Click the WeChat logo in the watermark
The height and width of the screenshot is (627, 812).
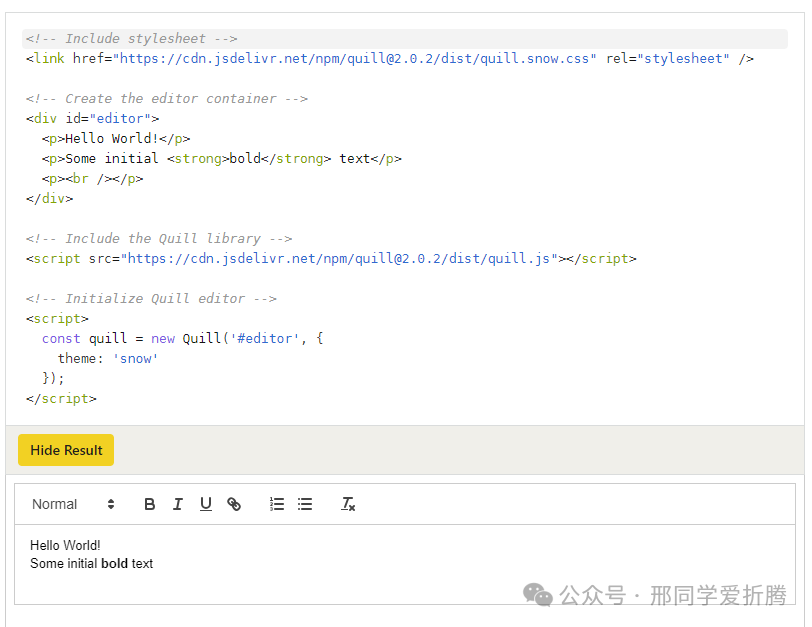(x=538, y=595)
